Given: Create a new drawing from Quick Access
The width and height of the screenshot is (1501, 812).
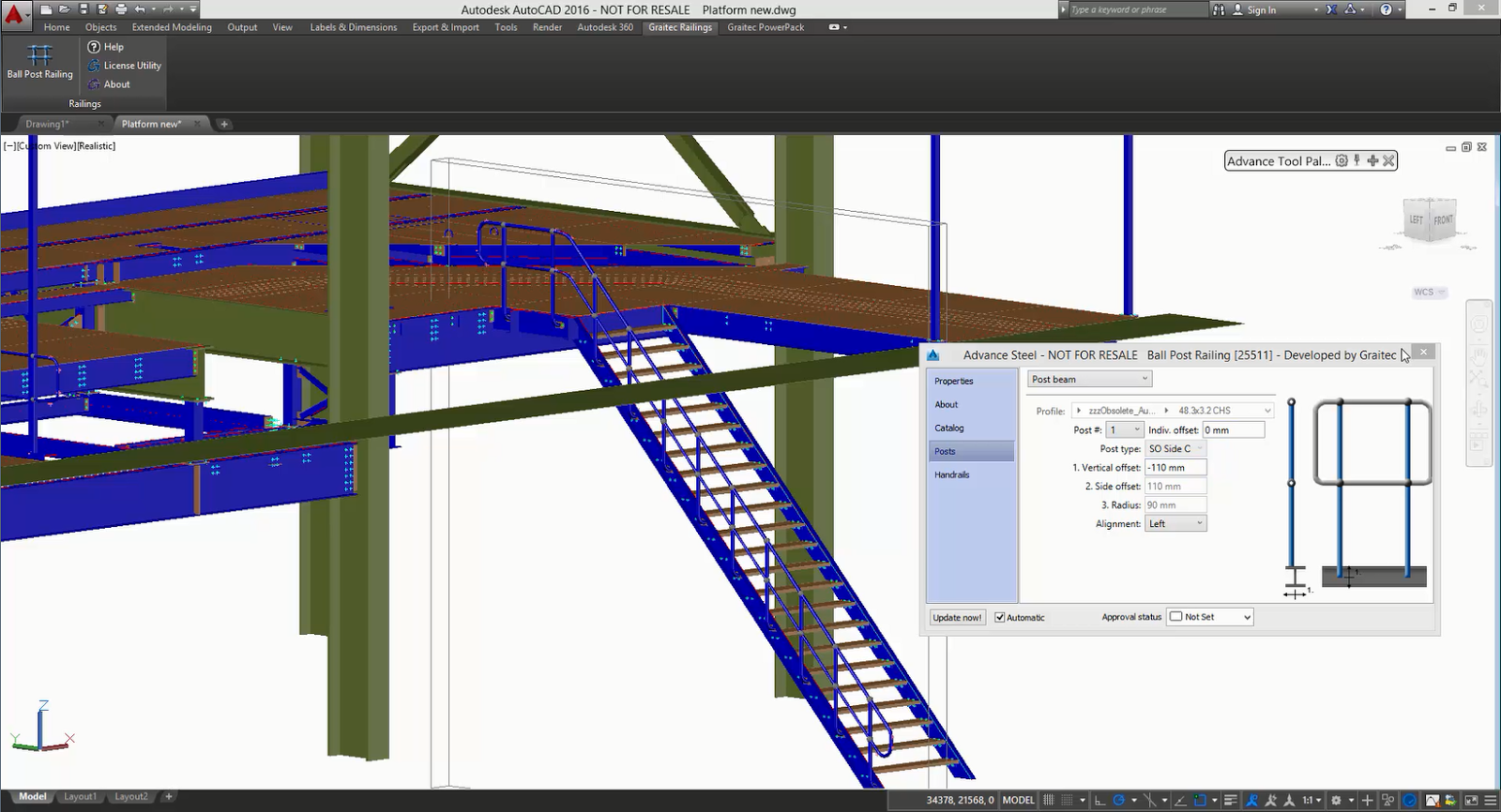Looking at the screenshot, I should (46, 9).
